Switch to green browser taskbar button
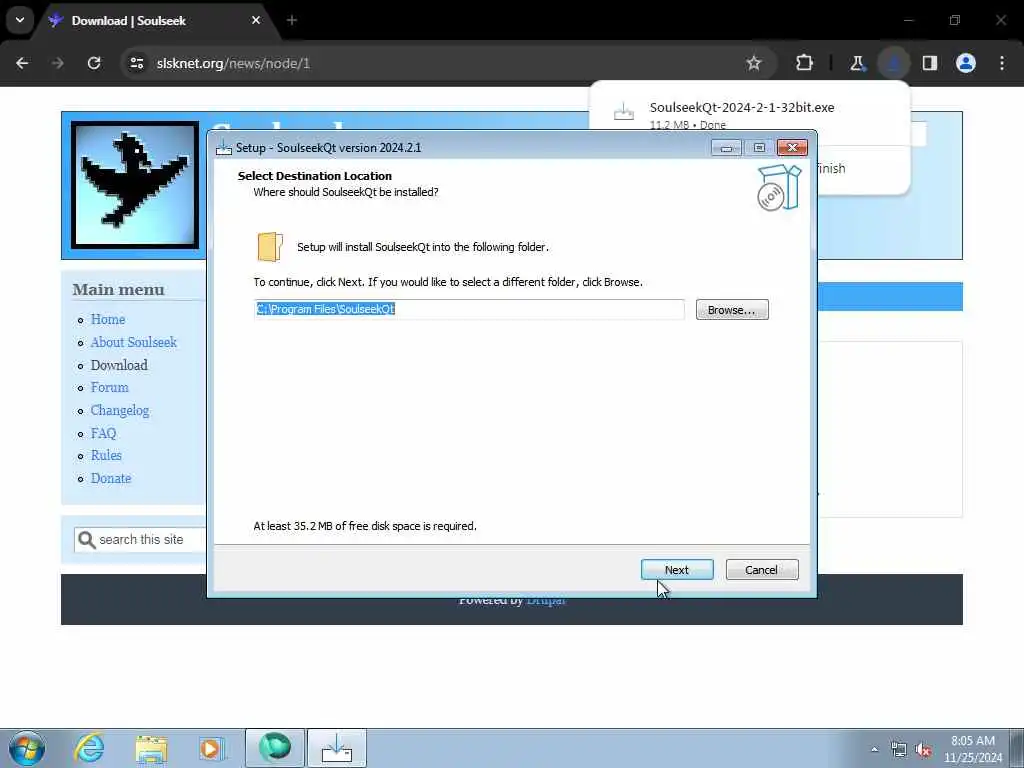 tap(275, 748)
